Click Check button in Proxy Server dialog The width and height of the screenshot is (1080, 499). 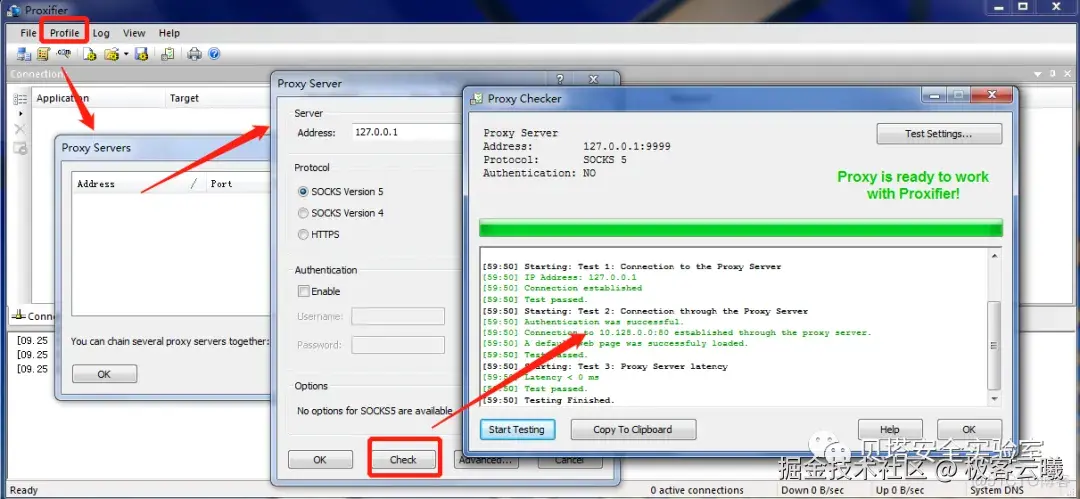[x=403, y=459]
